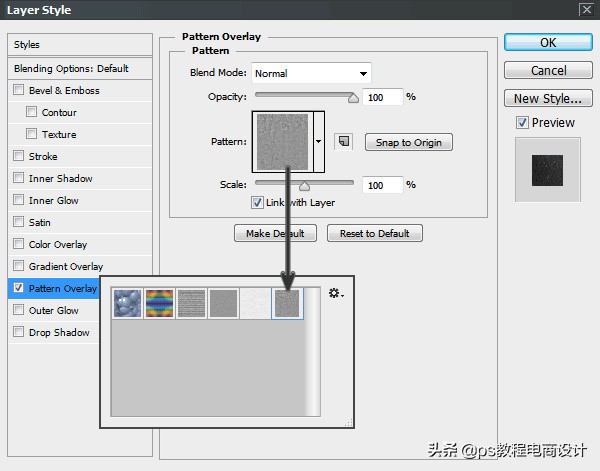Enable the Outer Glow checkbox
Image resolution: width=600 pixels, height=471 pixels.
[x=18, y=310]
